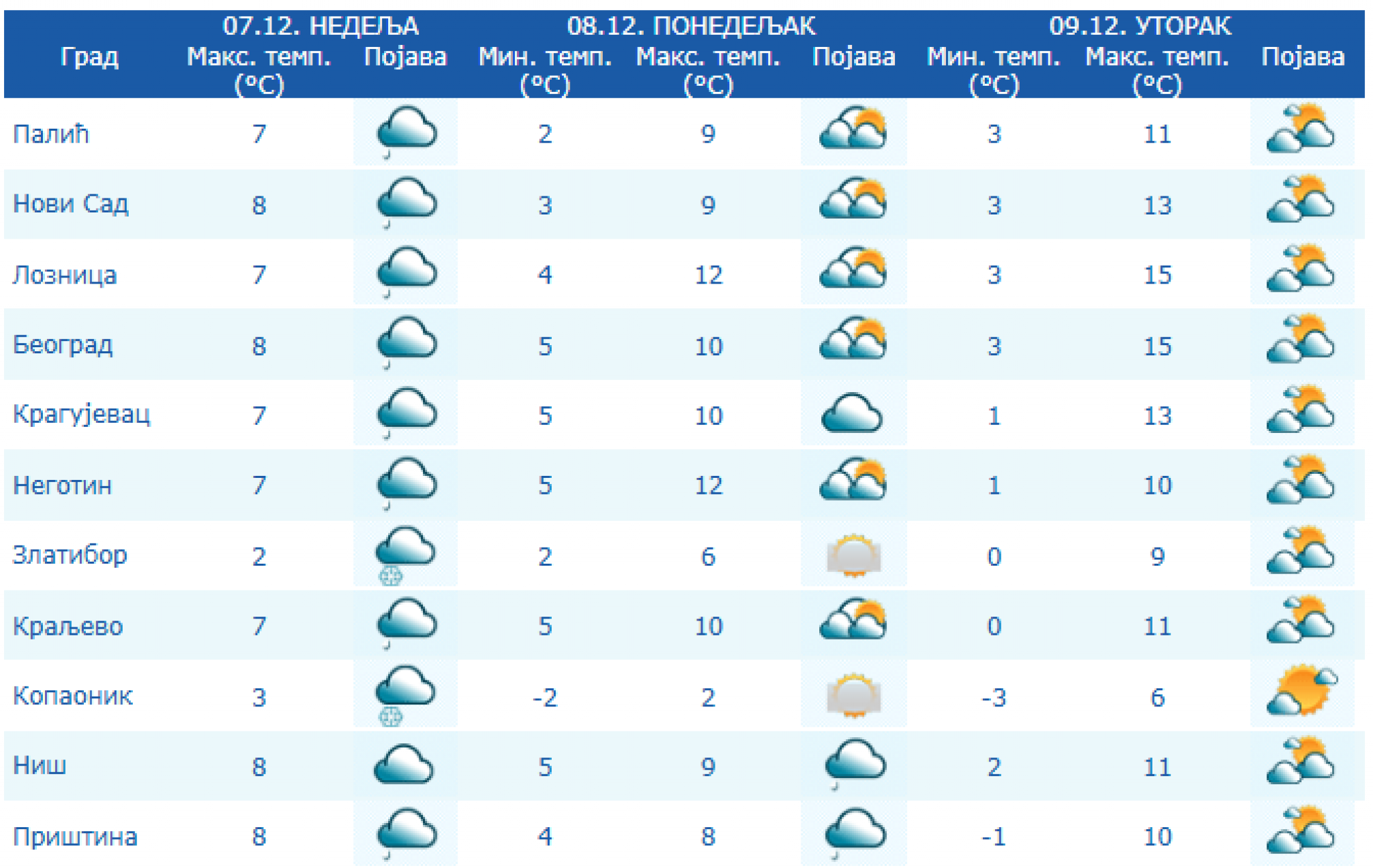Click Златибор Monday hazy sun icon
This screenshot has height=868, width=1373.
click(853, 554)
